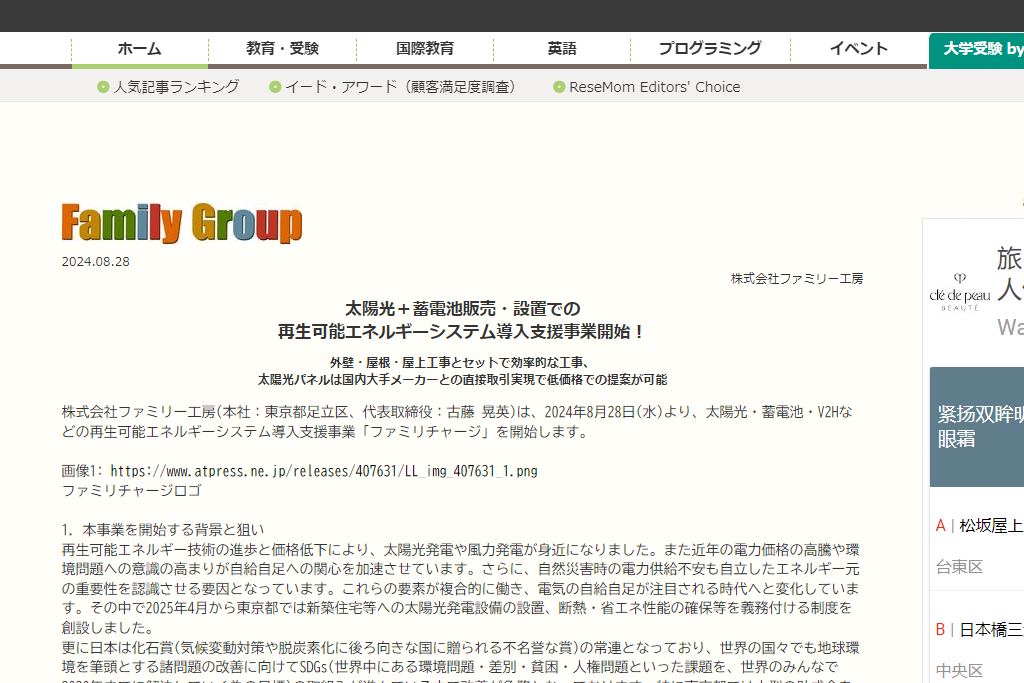Viewport: 1024px width, 683px height.
Task: Click the ファミリチャージロゴ caption text
Action: (131, 490)
